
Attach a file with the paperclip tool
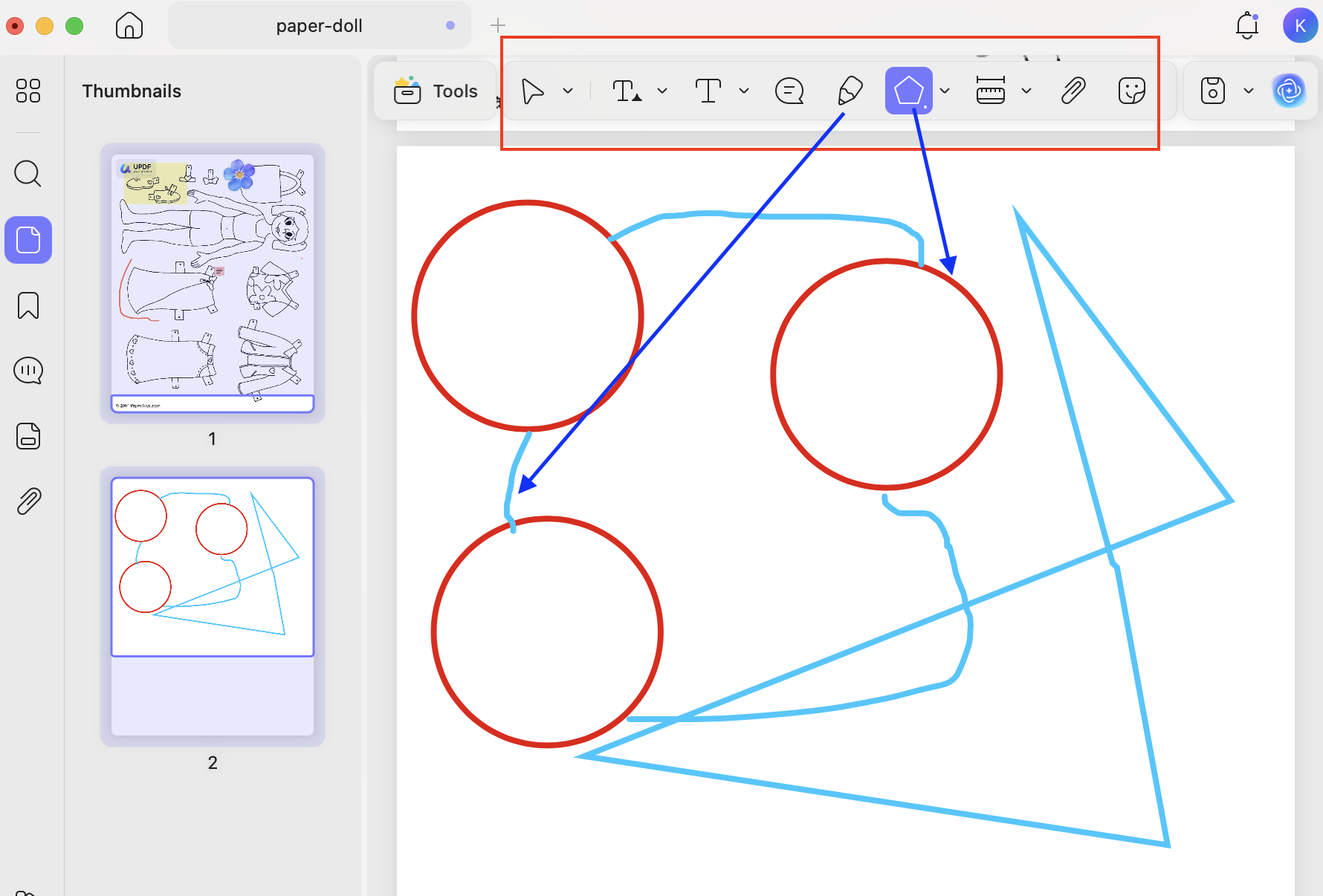[x=1073, y=91]
